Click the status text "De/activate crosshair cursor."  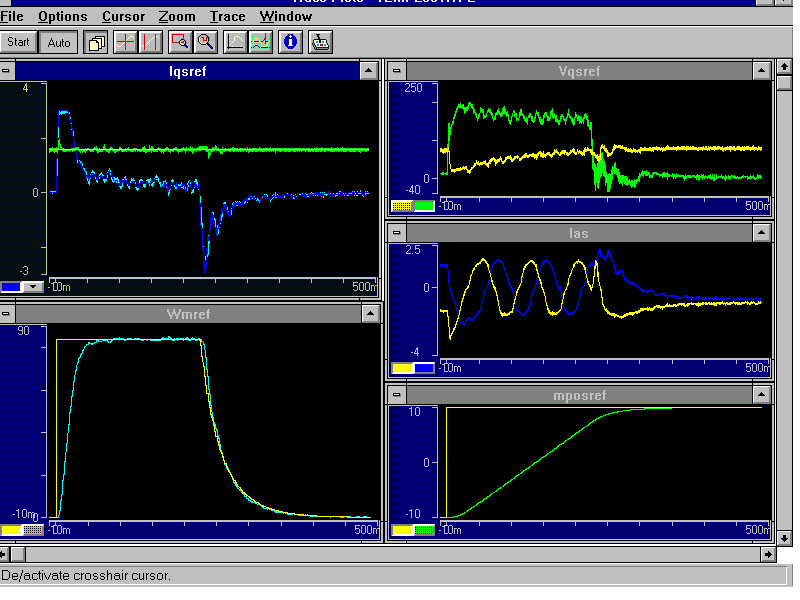point(86,576)
